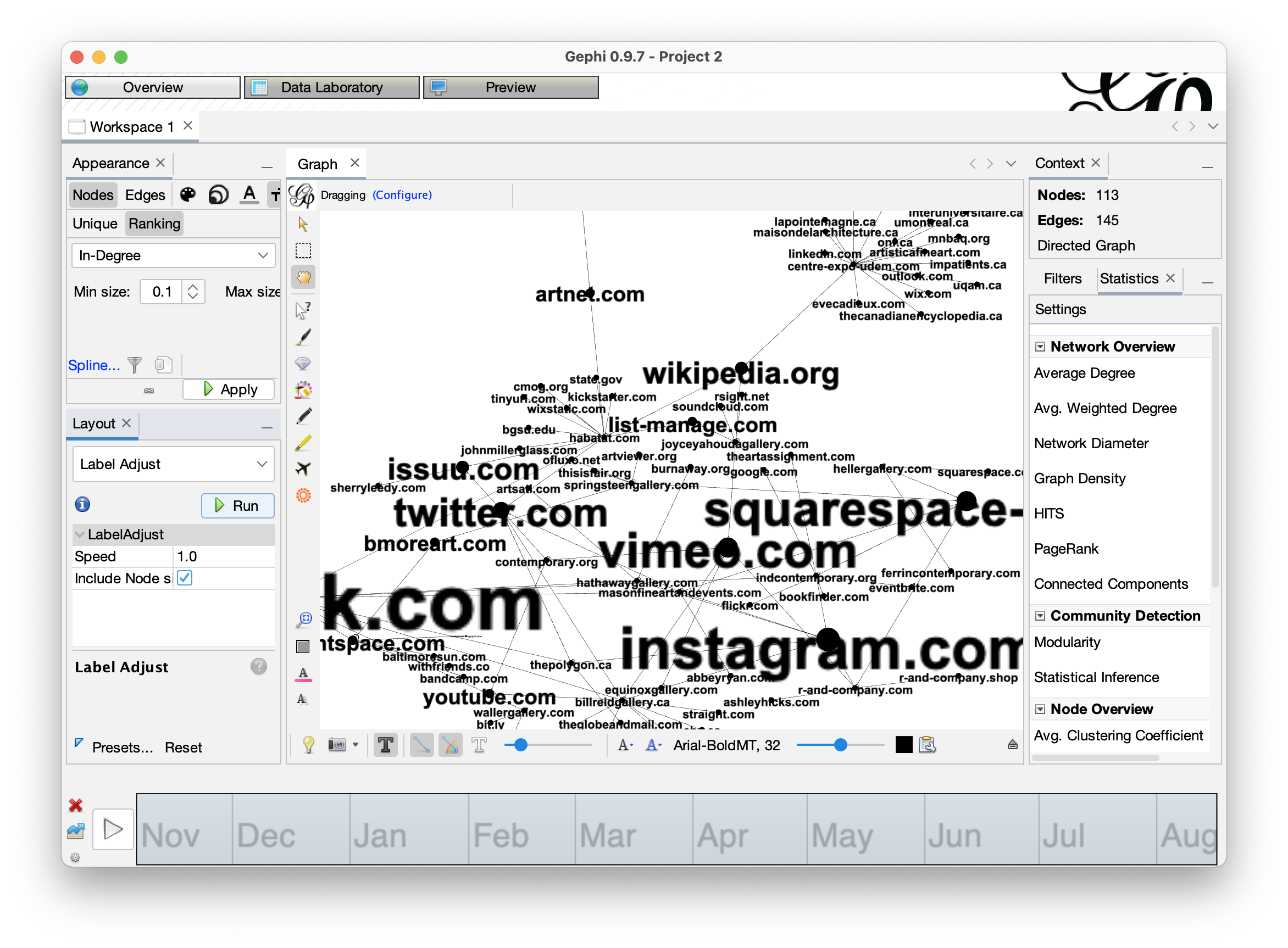Screen dimensions: 1288x948
Task: Collapse LabelAdjust properties group
Action: coord(80,534)
